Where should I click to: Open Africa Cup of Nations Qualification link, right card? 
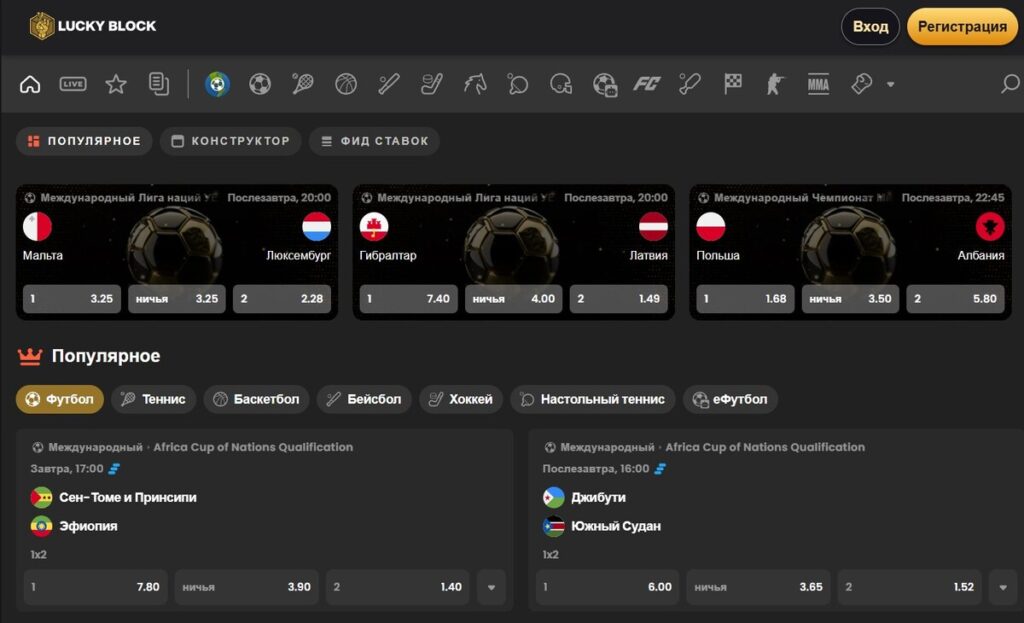coord(765,447)
